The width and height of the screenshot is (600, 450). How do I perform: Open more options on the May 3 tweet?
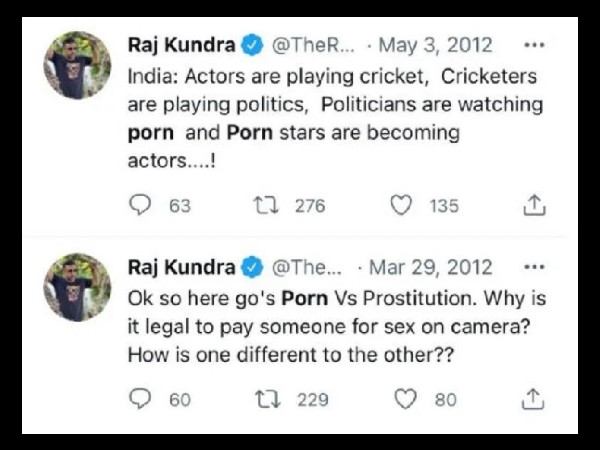coord(535,46)
